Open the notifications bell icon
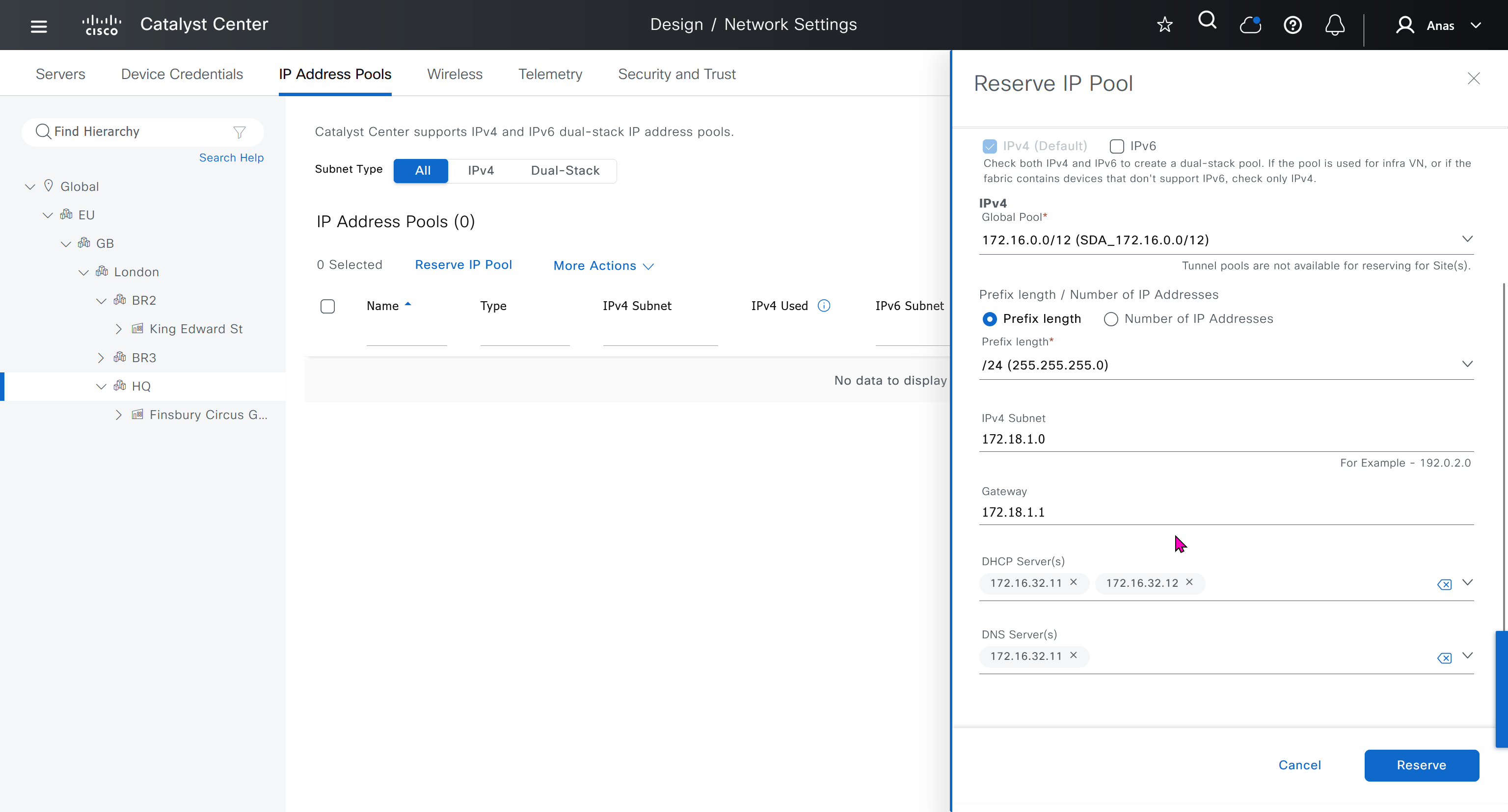The image size is (1508, 812). point(1335,25)
